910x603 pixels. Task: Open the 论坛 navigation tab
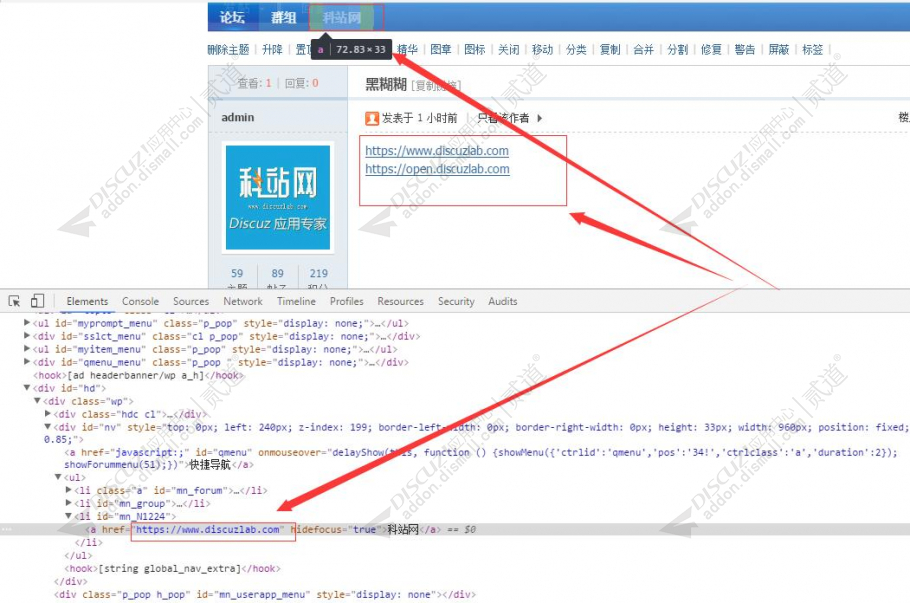tap(232, 17)
